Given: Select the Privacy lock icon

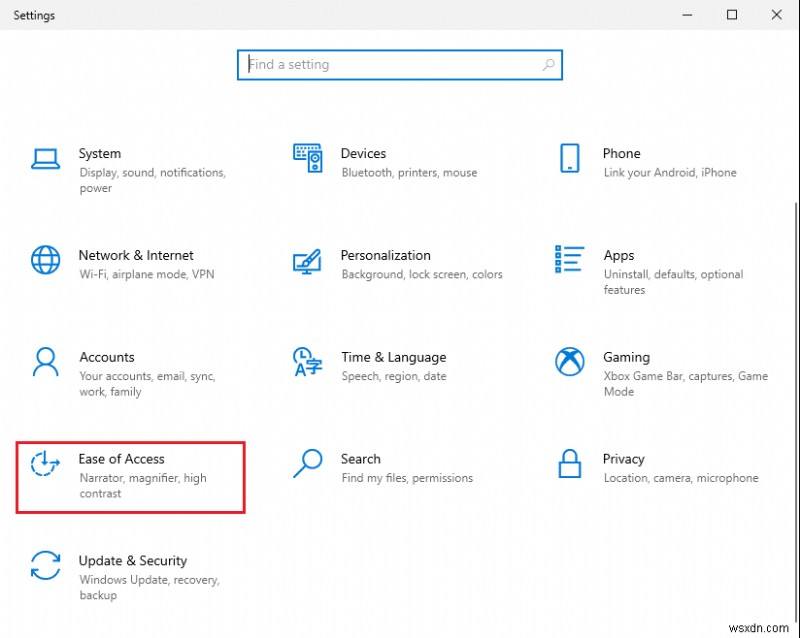Looking at the screenshot, I should tap(569, 464).
